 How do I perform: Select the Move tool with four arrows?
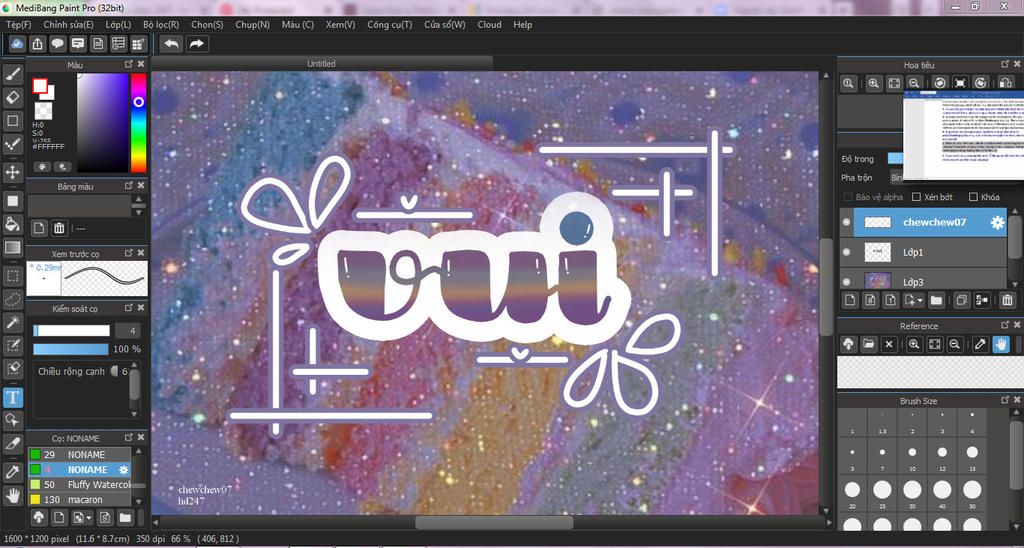click(x=12, y=172)
